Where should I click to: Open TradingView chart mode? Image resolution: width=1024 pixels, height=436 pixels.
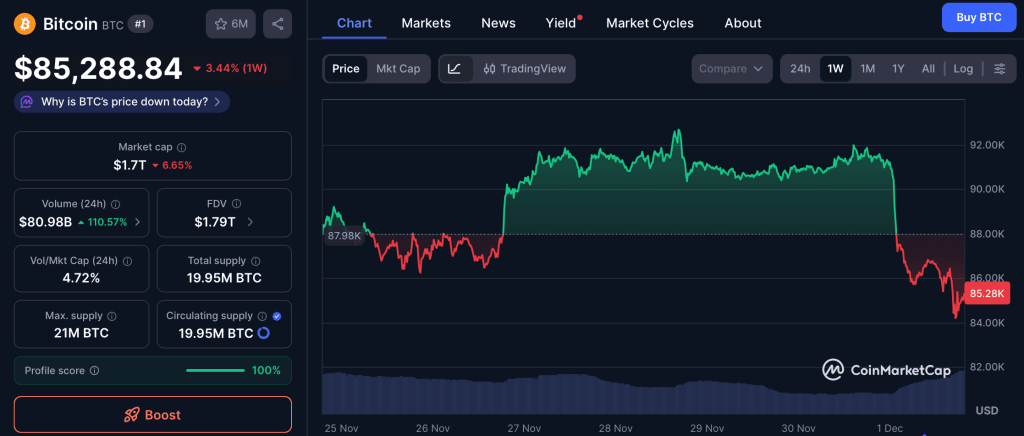(x=524, y=69)
